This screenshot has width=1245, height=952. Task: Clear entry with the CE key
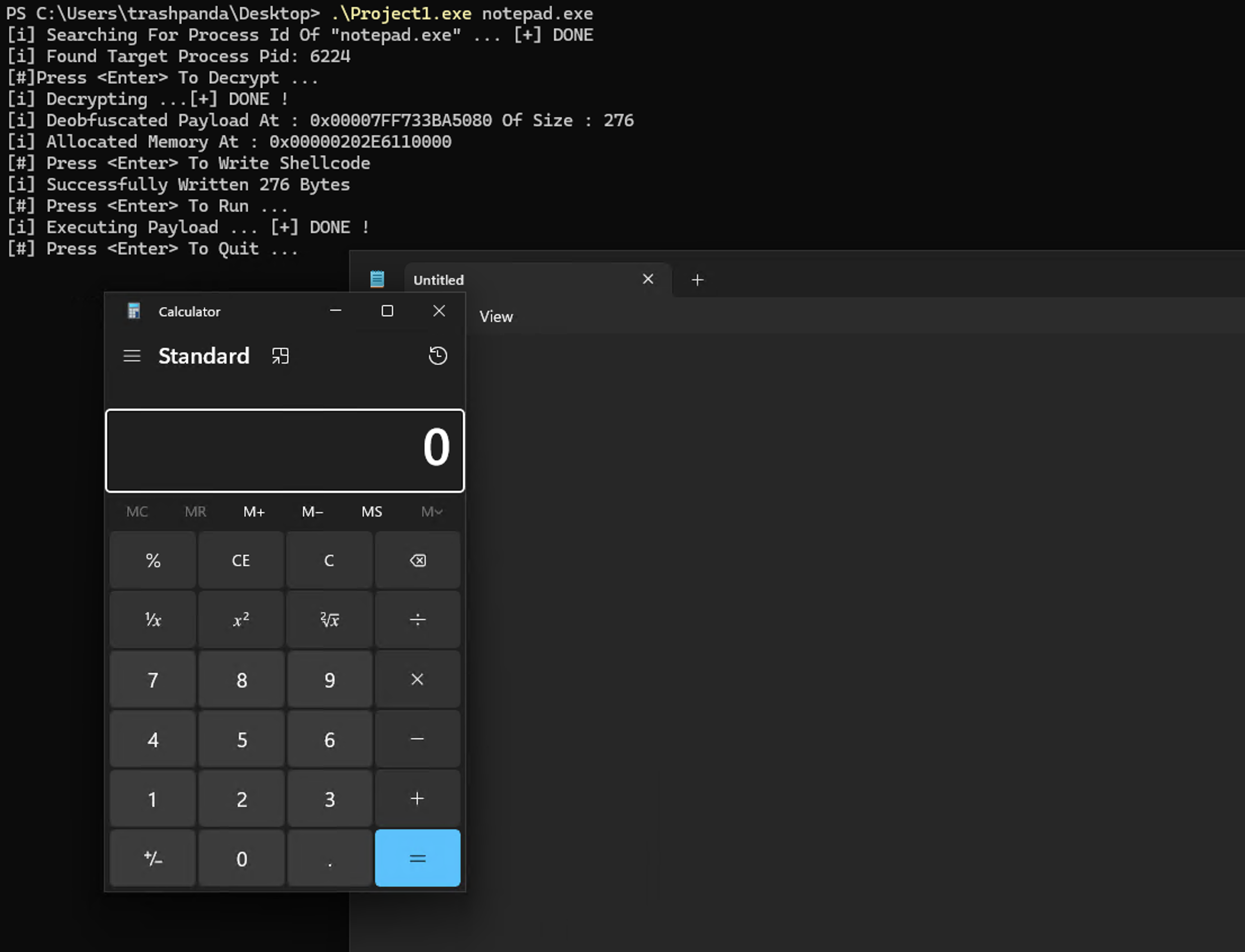tap(241, 560)
